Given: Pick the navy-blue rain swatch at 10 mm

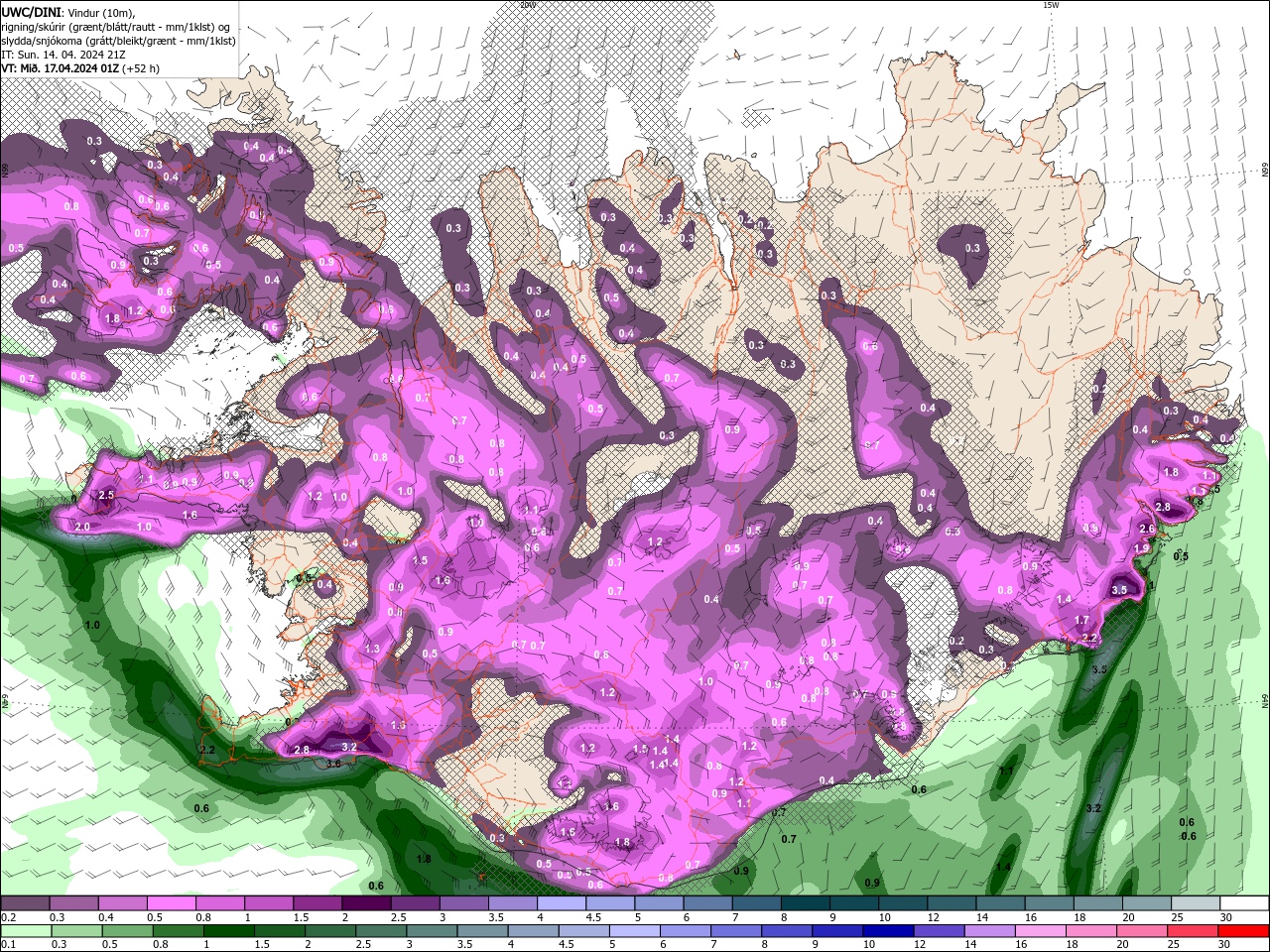Looking at the screenshot, I should pyautogui.click(x=887, y=931).
